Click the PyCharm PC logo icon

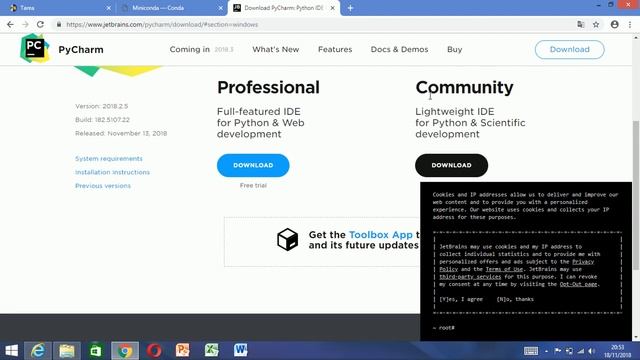35,49
